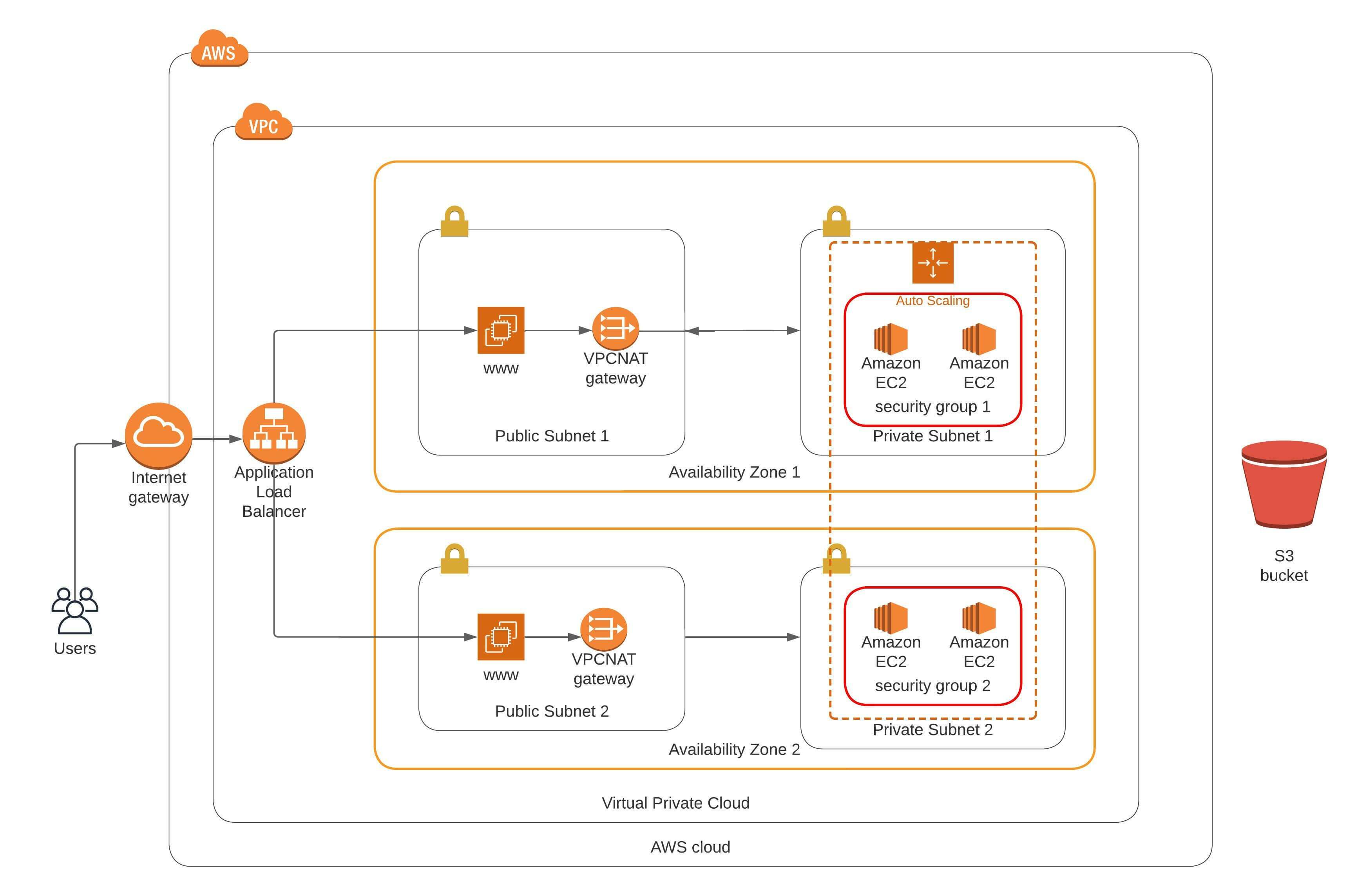The height and width of the screenshot is (896, 1356).
Task: Select www instance icon in Public Subnet 2
Action: pyautogui.click(x=501, y=637)
